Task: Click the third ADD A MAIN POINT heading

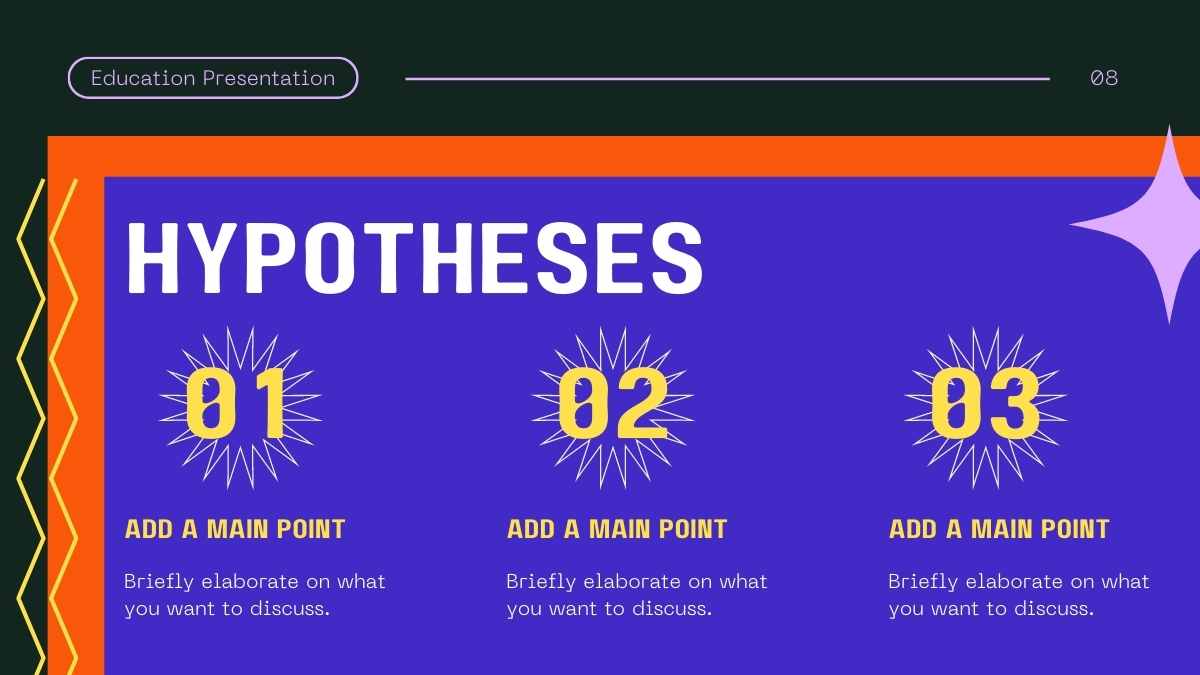Action: 999,529
